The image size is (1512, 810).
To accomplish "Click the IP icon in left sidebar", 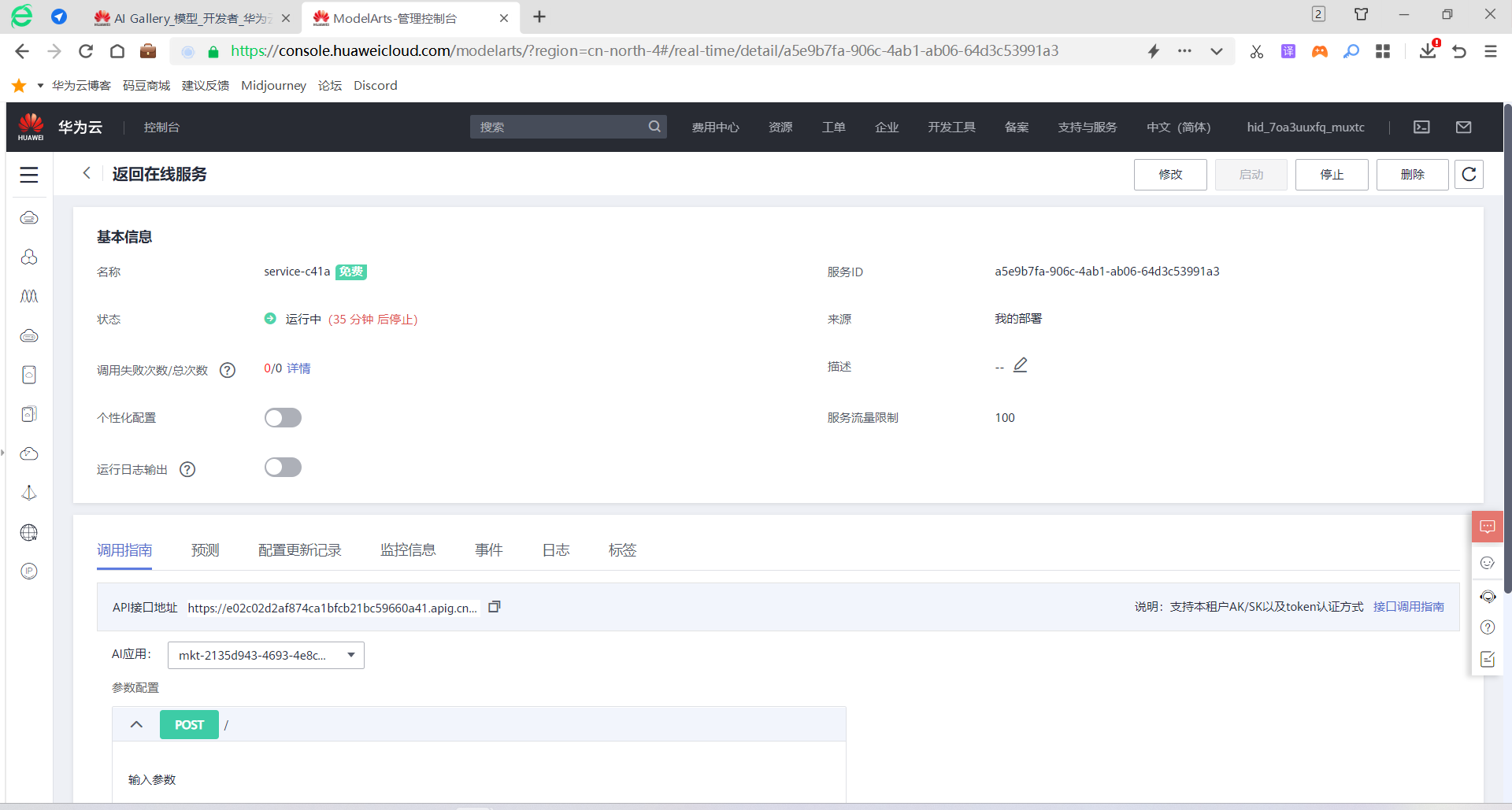I will pos(29,571).
